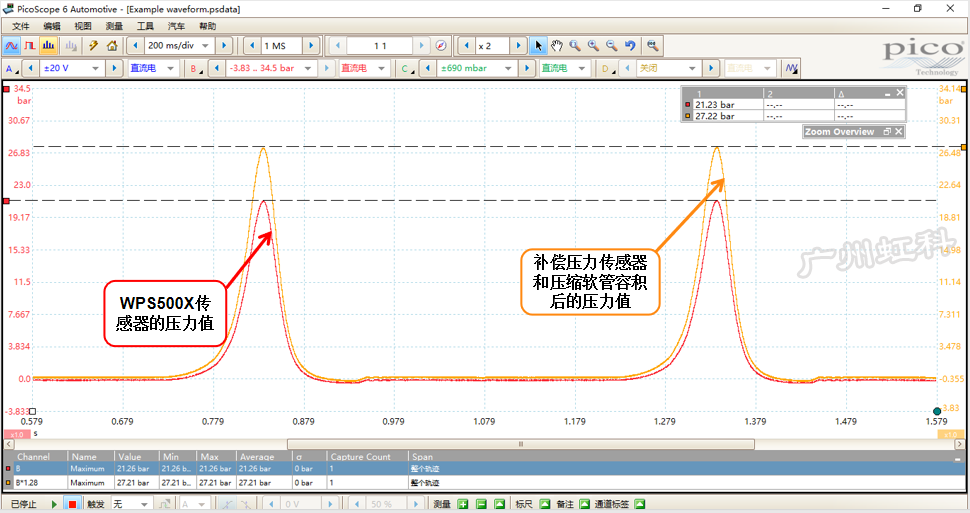Click the zoom in magnifier icon

(x=593, y=46)
